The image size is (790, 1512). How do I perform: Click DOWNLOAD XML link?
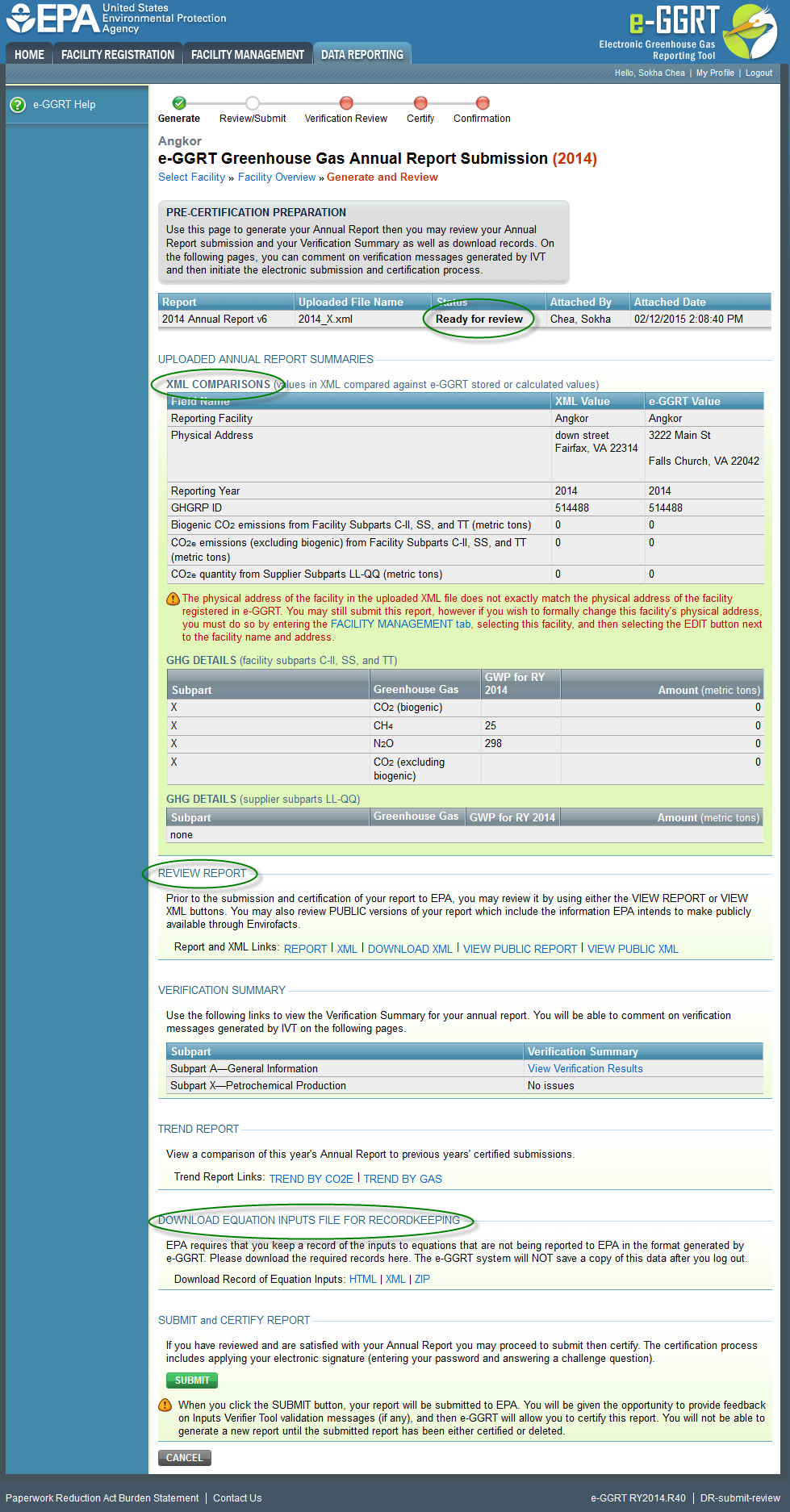point(410,949)
